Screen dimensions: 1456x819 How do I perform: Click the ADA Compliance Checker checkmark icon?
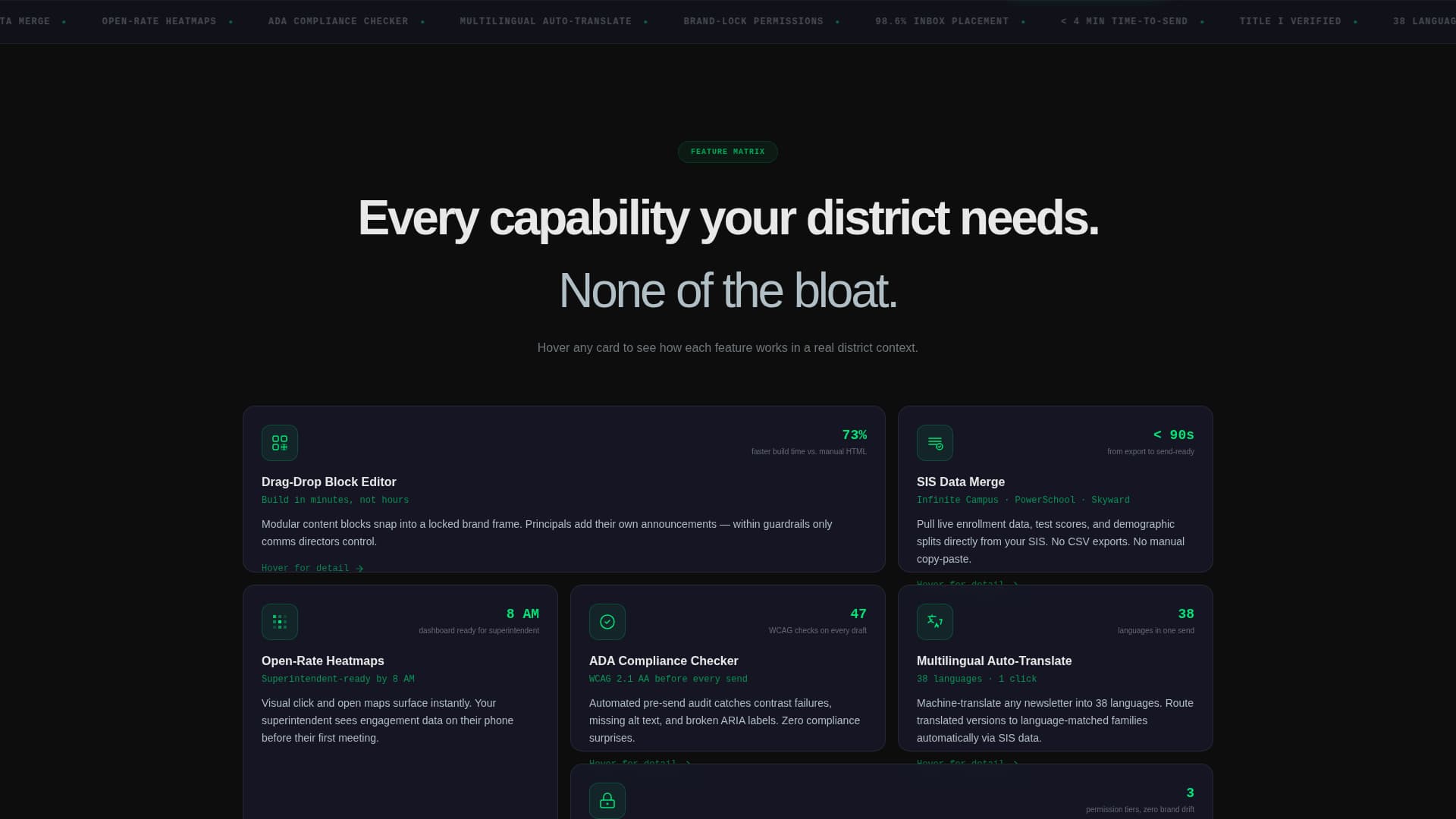click(607, 622)
